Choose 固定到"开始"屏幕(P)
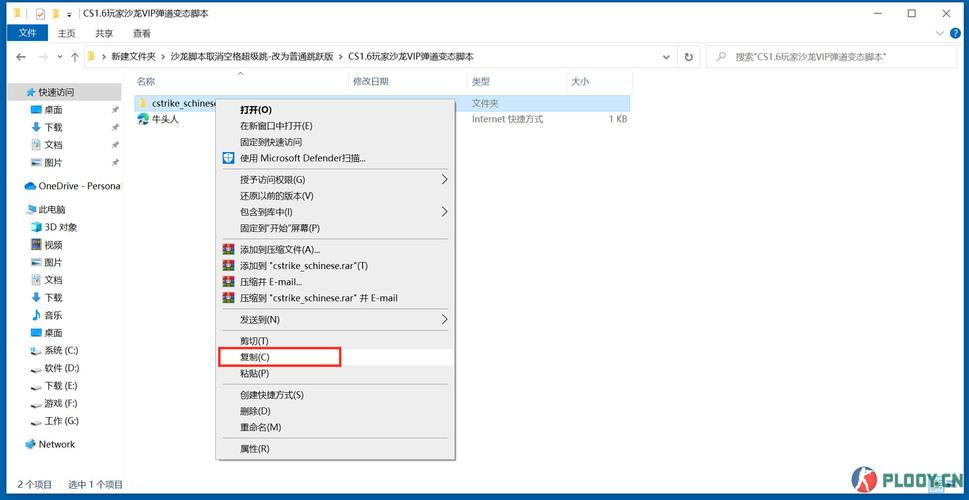969x500 pixels. (x=335, y=228)
